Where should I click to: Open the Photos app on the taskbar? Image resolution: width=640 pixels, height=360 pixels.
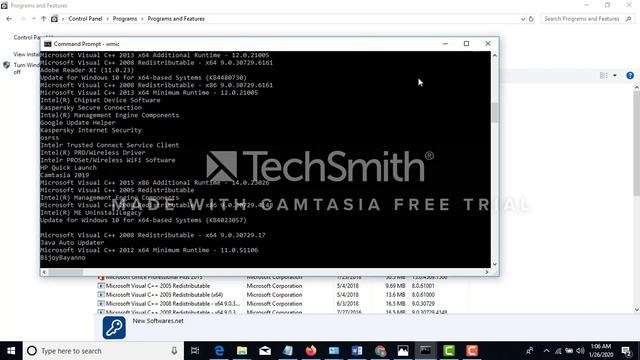(403, 351)
